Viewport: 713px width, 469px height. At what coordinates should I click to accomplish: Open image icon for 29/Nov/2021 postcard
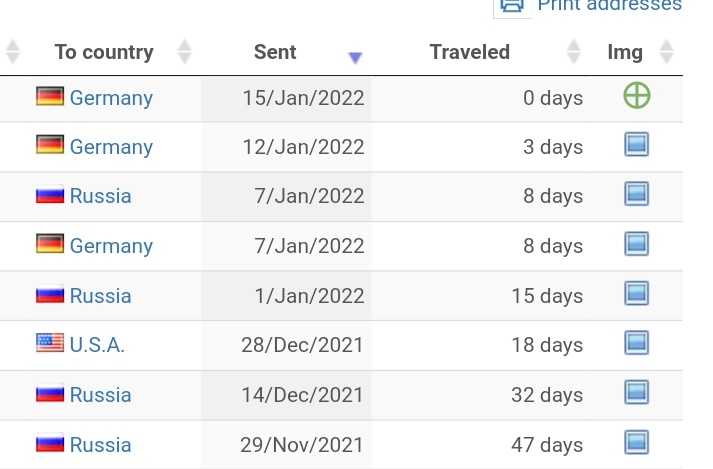pyautogui.click(x=636, y=443)
